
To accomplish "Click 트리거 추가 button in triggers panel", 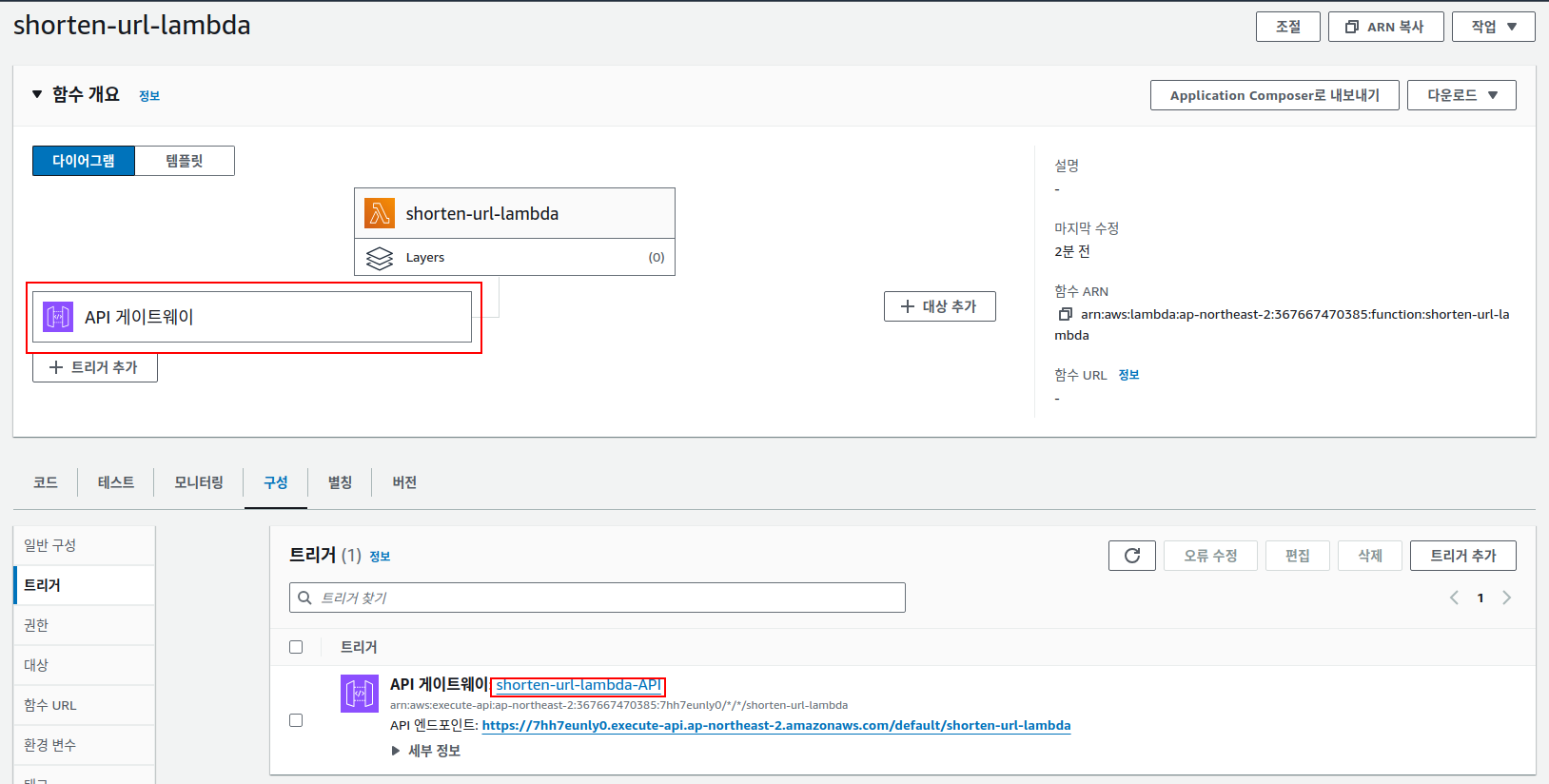I will click(1463, 556).
